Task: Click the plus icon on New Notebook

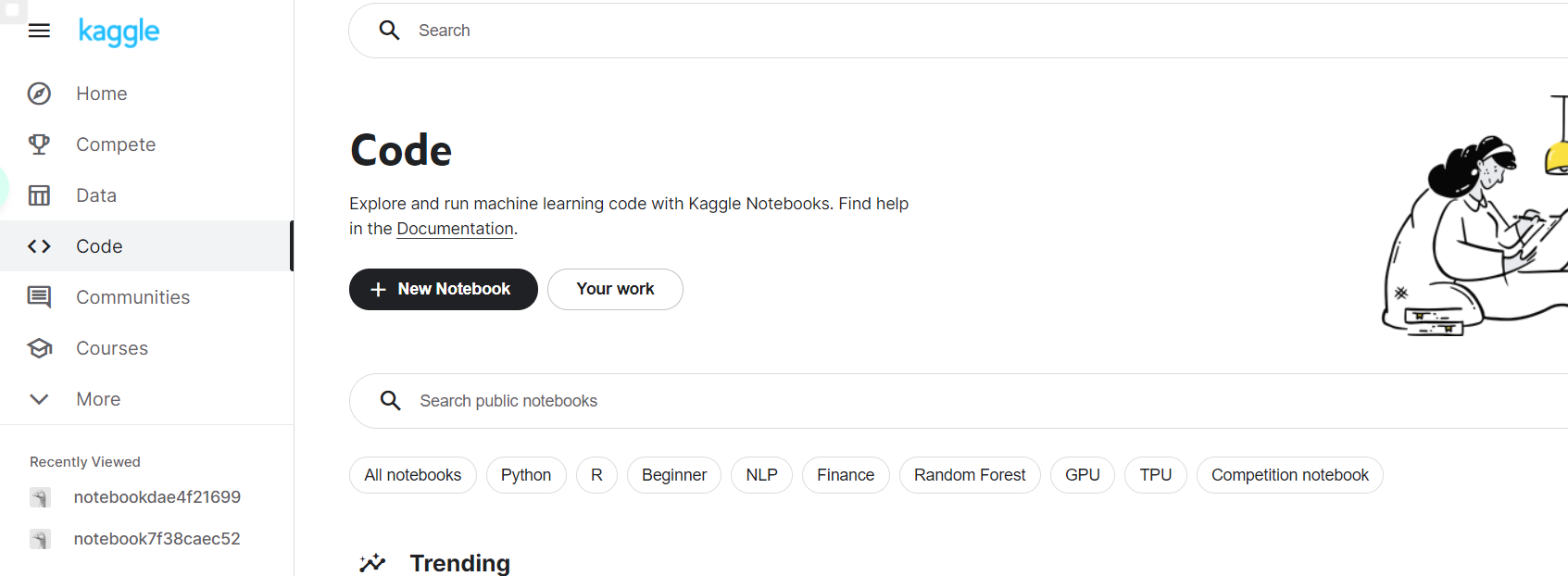Action: click(x=378, y=290)
